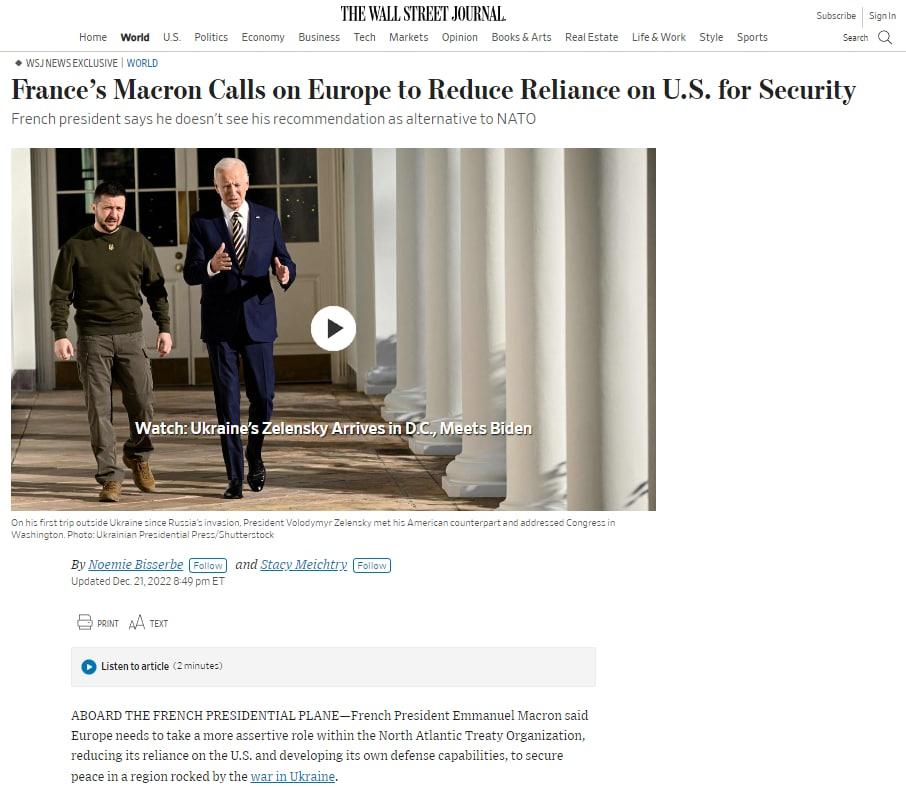Follow author Noemie Bisserbe
Image resolution: width=906 pixels, height=787 pixels.
[x=208, y=565]
